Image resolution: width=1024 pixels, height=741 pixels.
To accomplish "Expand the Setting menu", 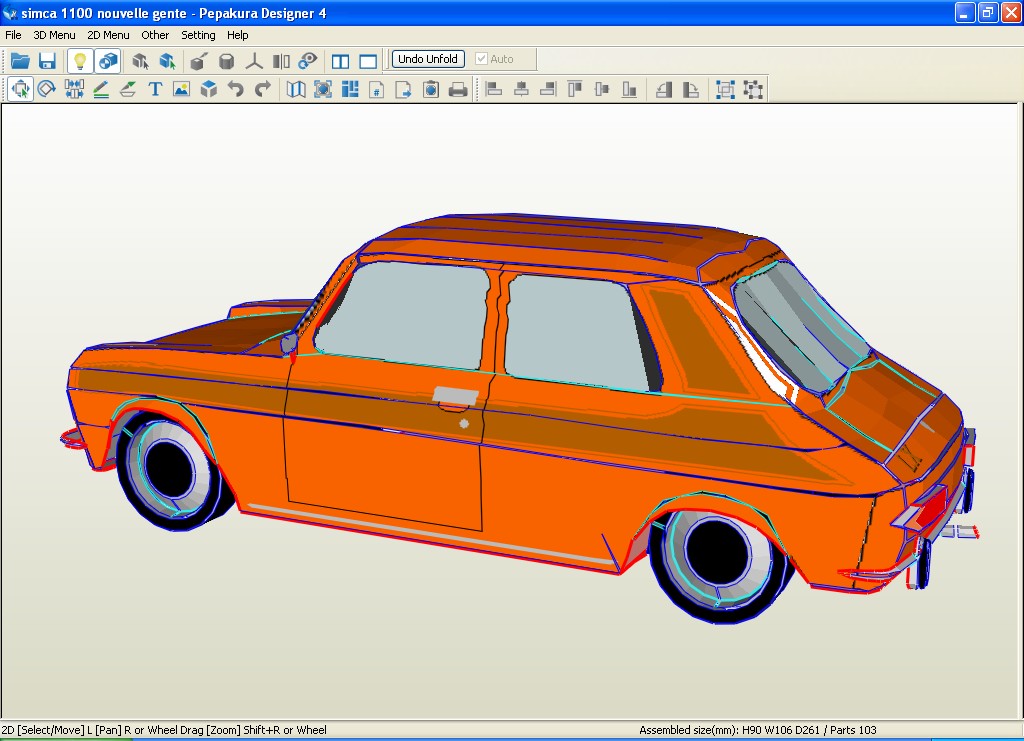I will coord(198,35).
